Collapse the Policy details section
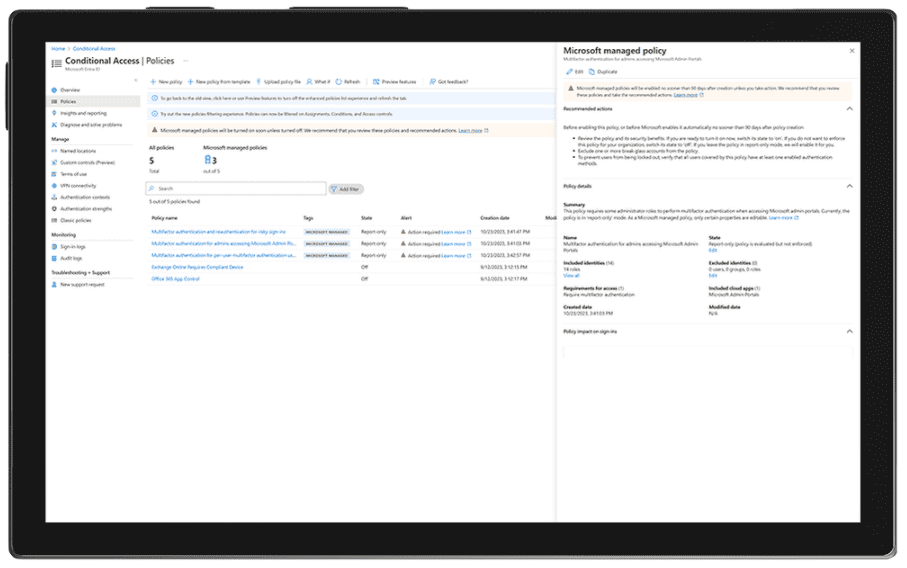This screenshot has width=907, height=568. point(850,186)
